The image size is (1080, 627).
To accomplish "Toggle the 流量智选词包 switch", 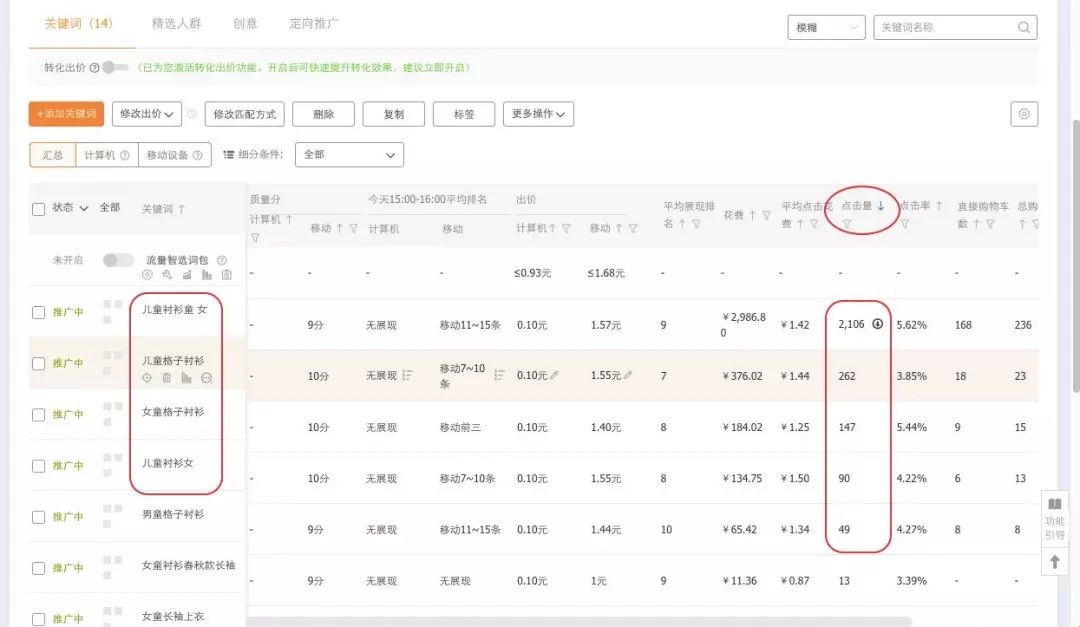I will (x=118, y=260).
